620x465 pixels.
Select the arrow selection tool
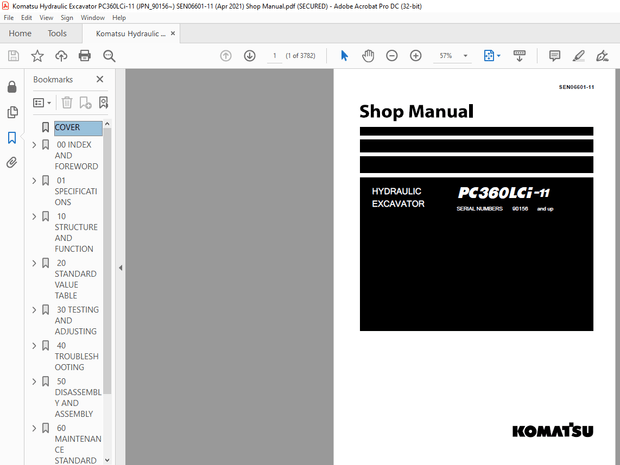344,56
